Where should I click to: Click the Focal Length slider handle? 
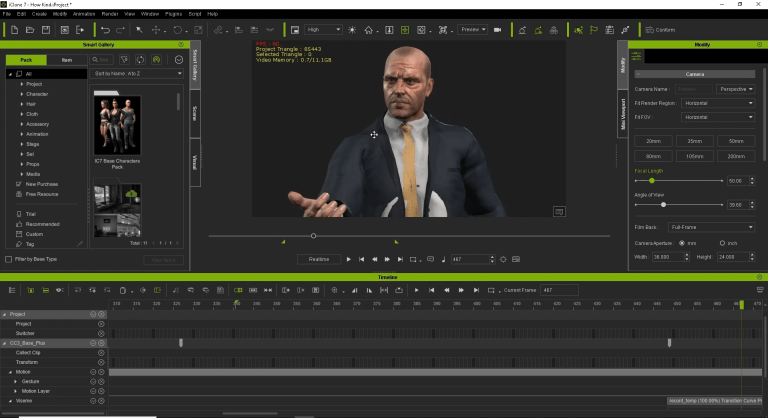[651, 180]
